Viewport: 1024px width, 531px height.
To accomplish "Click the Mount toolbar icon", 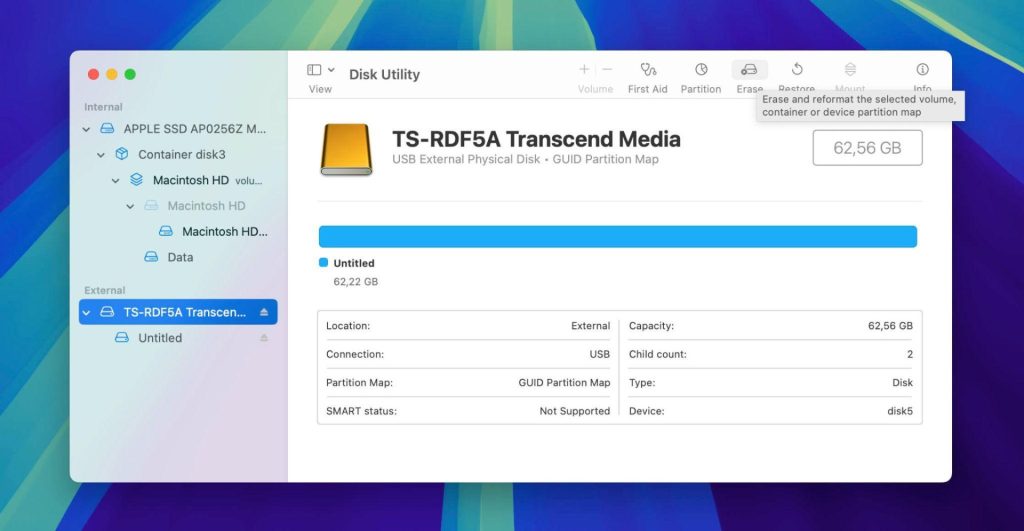I will [850, 69].
